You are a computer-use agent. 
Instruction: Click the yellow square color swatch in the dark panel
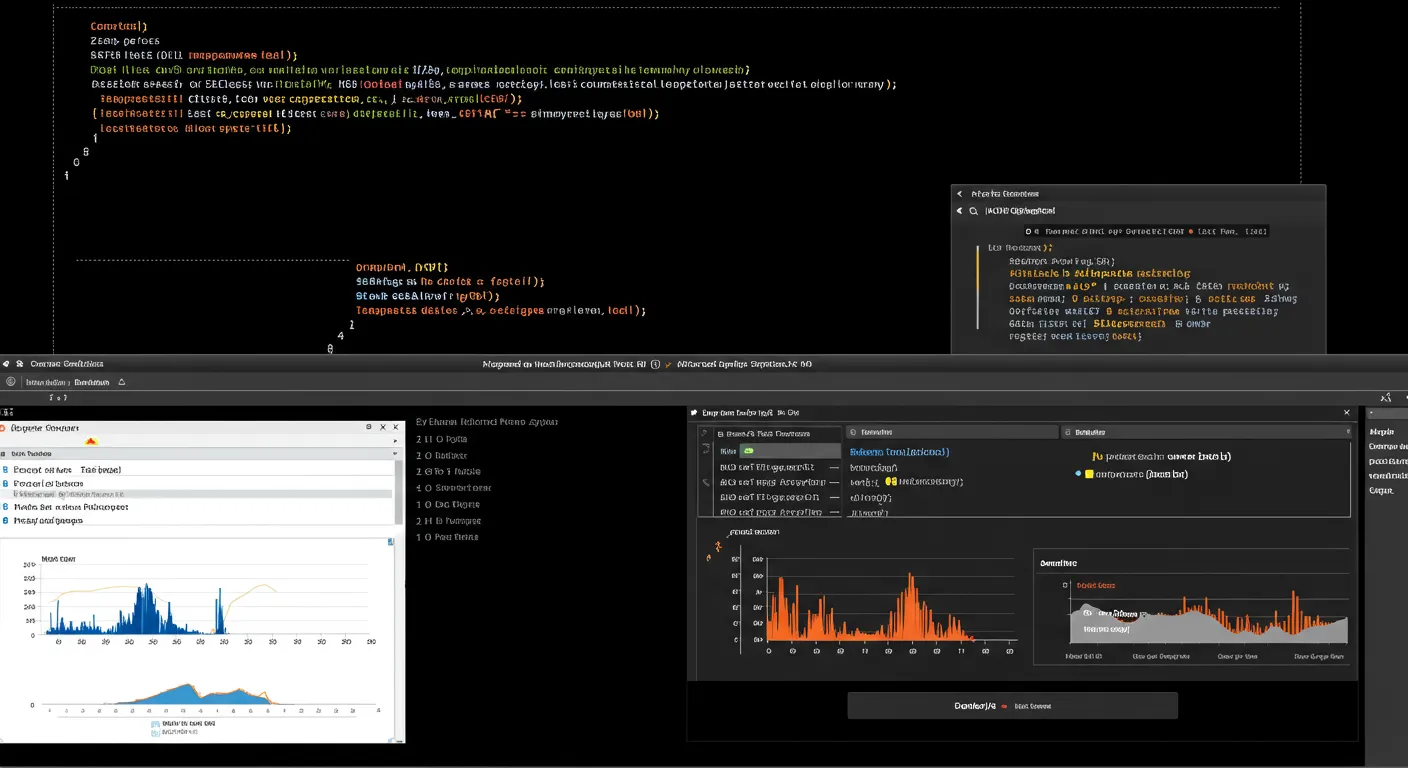tap(1089, 474)
